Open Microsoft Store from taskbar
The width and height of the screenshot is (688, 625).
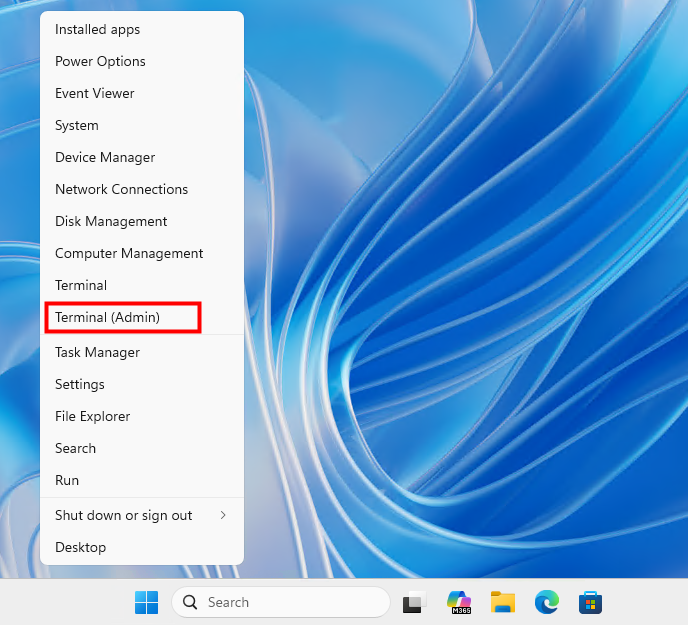pyautogui.click(x=591, y=602)
